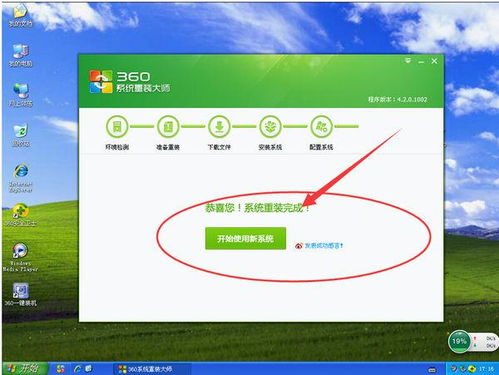Click the My Computer desktop icon

[x=20, y=55]
